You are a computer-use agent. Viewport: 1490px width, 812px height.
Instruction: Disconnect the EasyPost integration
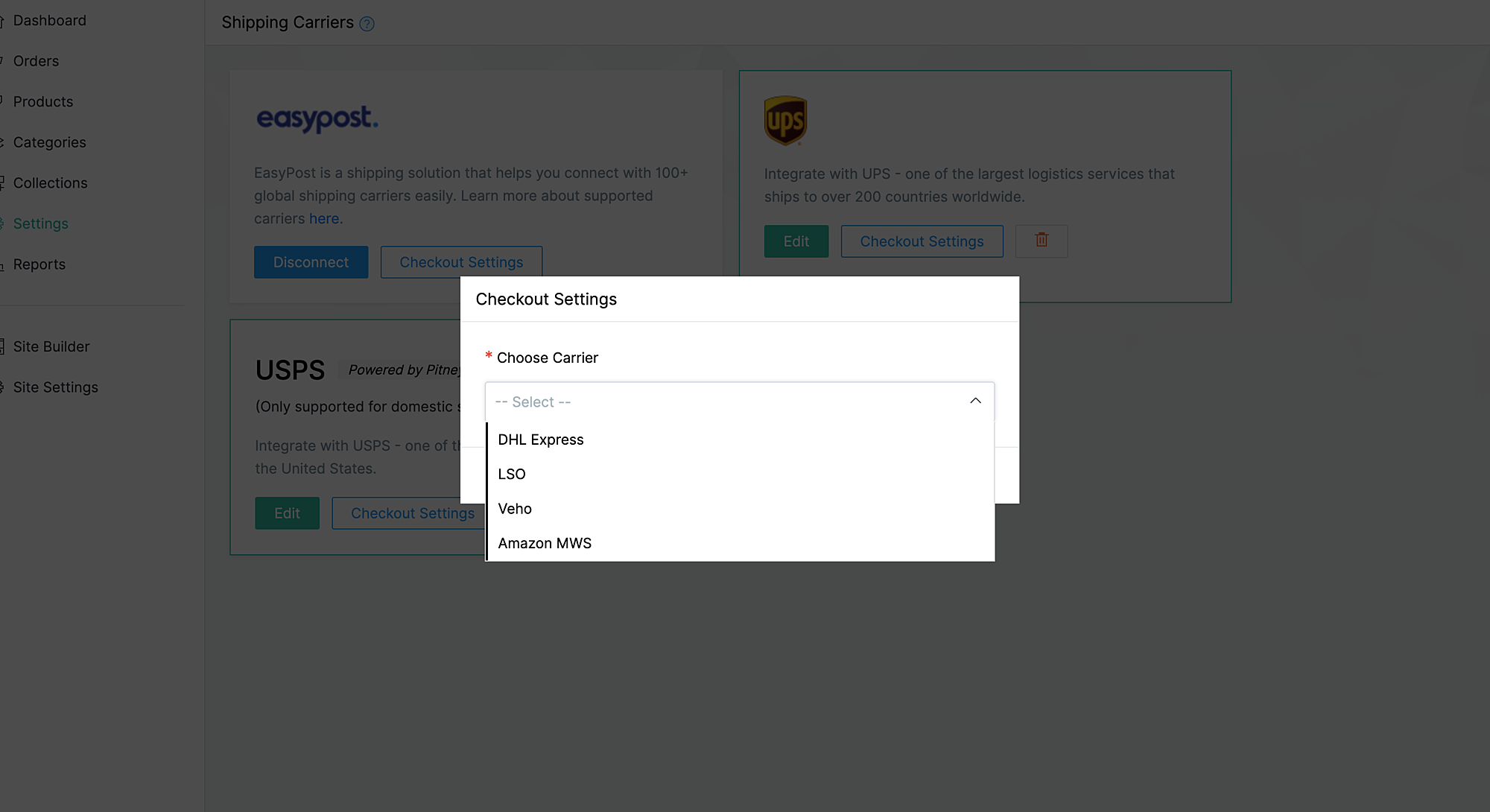click(311, 262)
